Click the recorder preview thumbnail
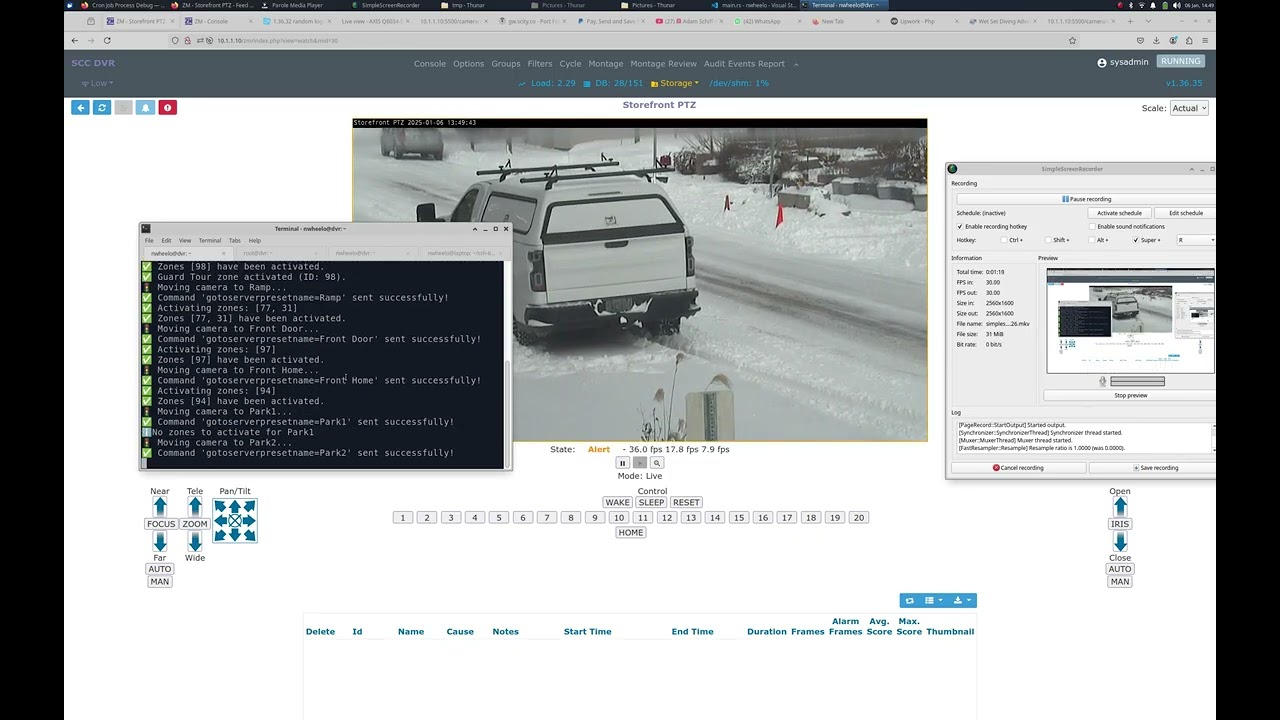1280x720 pixels. [1130, 320]
